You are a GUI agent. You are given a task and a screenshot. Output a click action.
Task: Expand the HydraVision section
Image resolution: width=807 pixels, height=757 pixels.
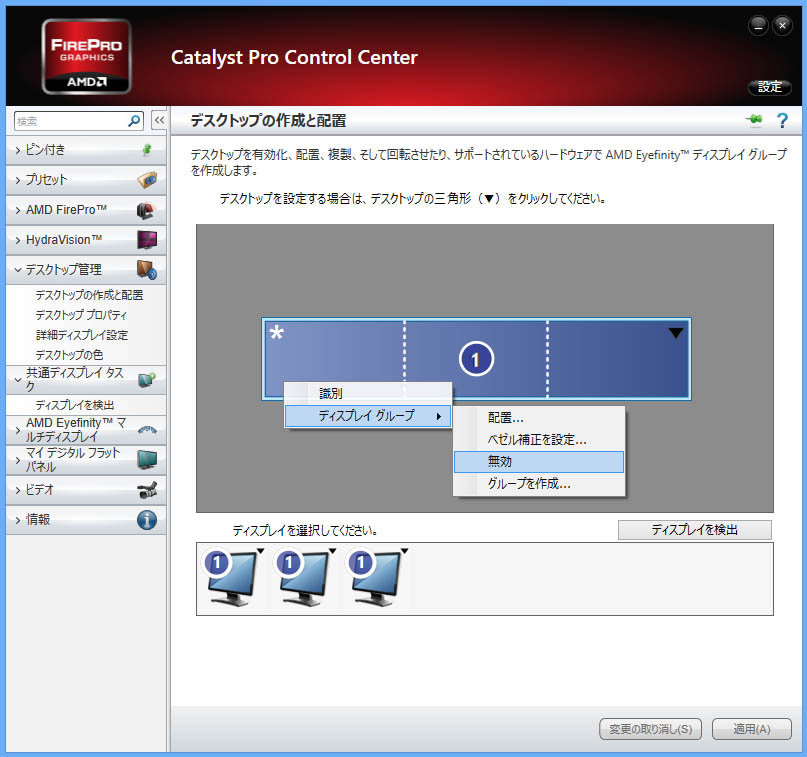(18, 240)
